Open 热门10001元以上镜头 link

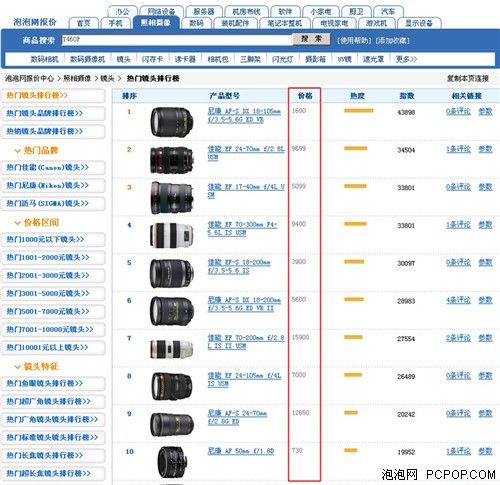[x=53, y=347]
